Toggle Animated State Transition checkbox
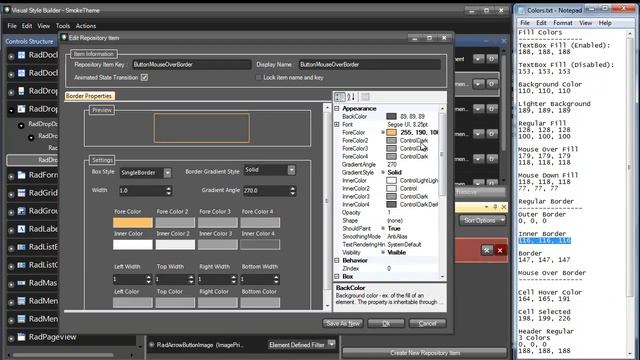 point(144,77)
